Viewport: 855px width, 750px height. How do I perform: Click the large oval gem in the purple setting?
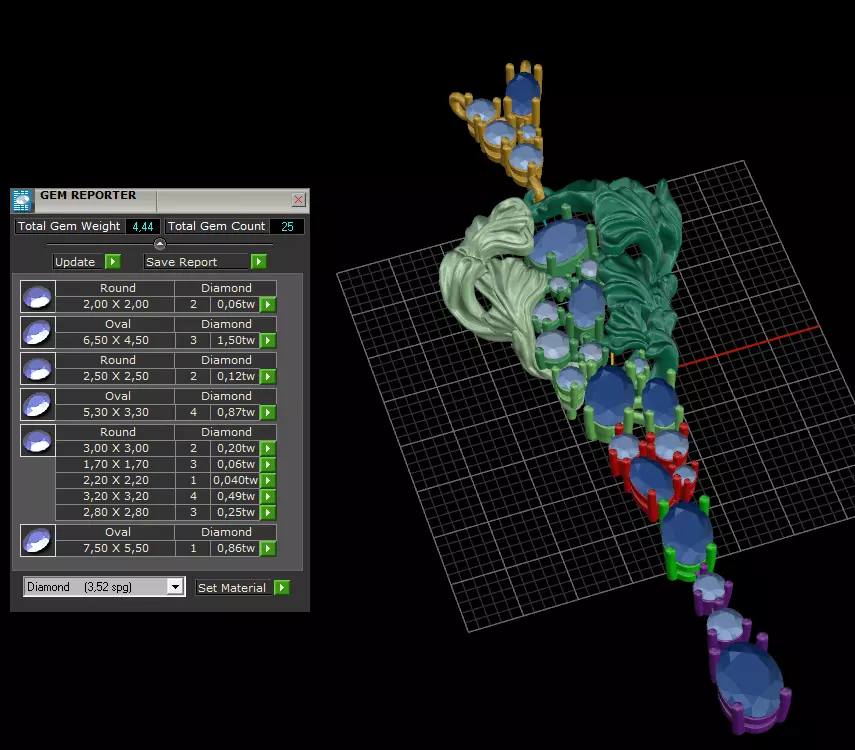coord(750,680)
